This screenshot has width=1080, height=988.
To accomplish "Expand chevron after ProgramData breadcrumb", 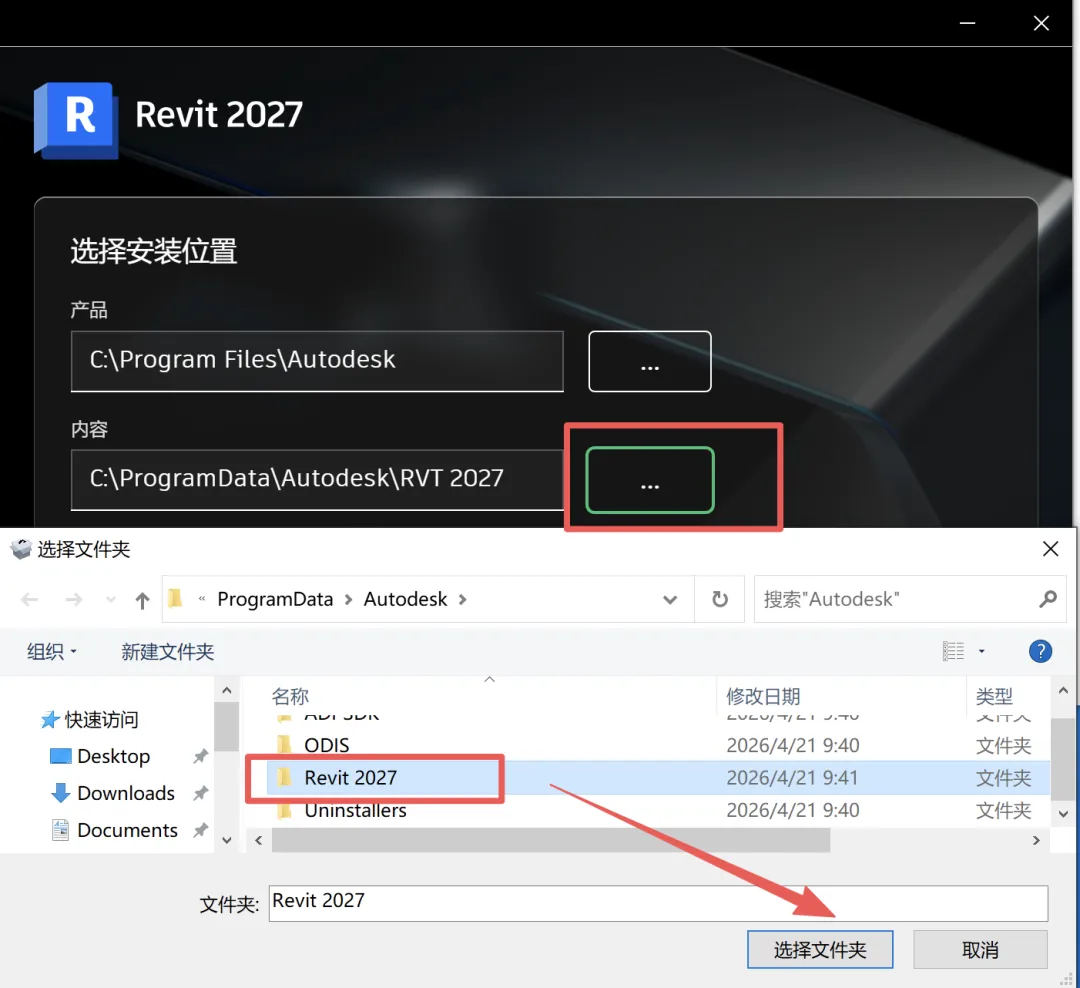I will pyautogui.click(x=349, y=599).
